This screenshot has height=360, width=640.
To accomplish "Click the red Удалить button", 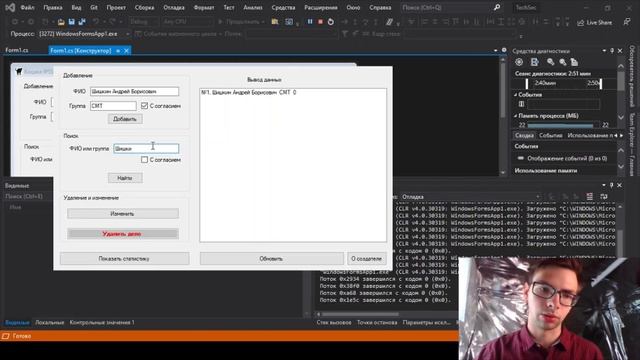I will 122,234.
